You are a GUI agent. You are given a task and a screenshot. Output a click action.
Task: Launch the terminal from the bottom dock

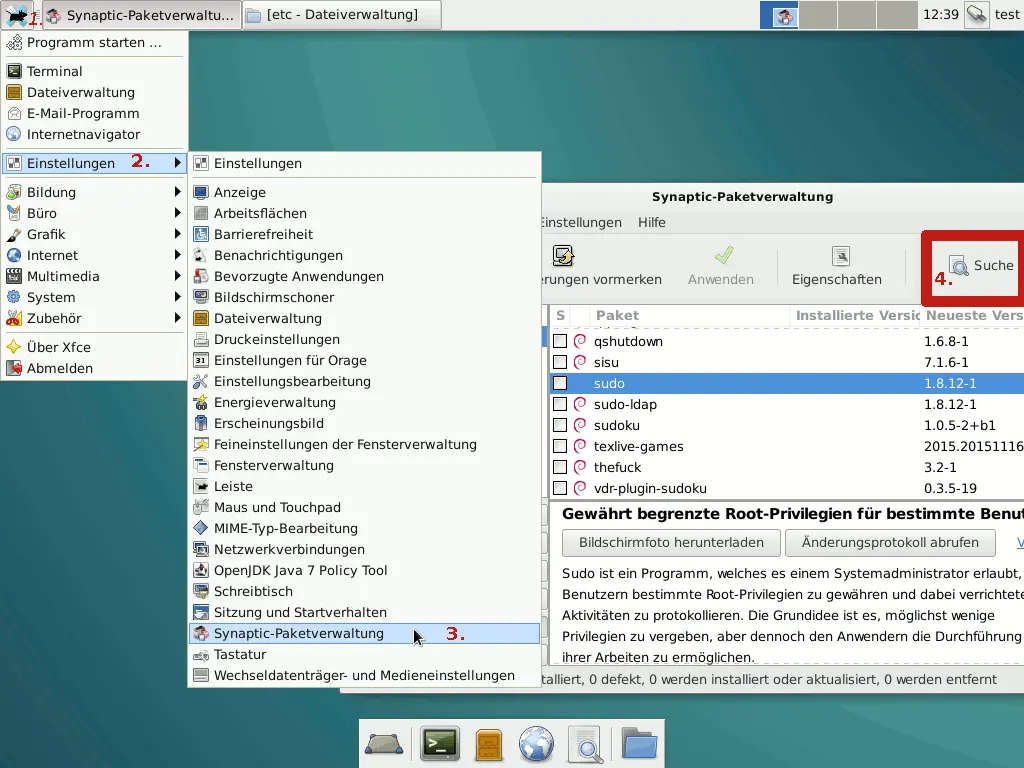439,744
